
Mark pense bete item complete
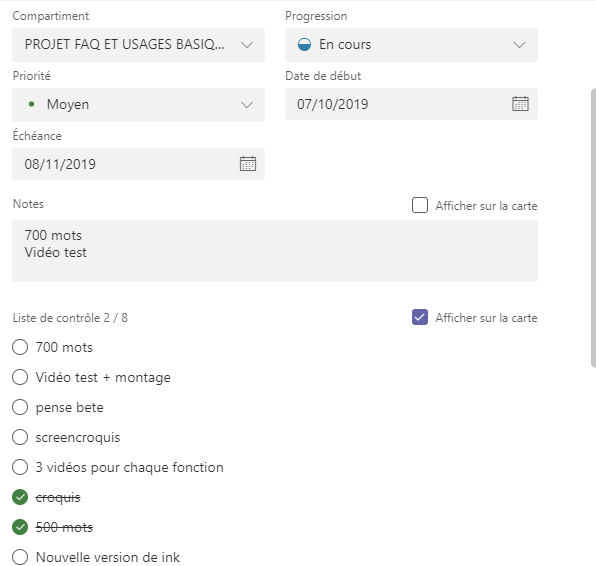(20, 407)
